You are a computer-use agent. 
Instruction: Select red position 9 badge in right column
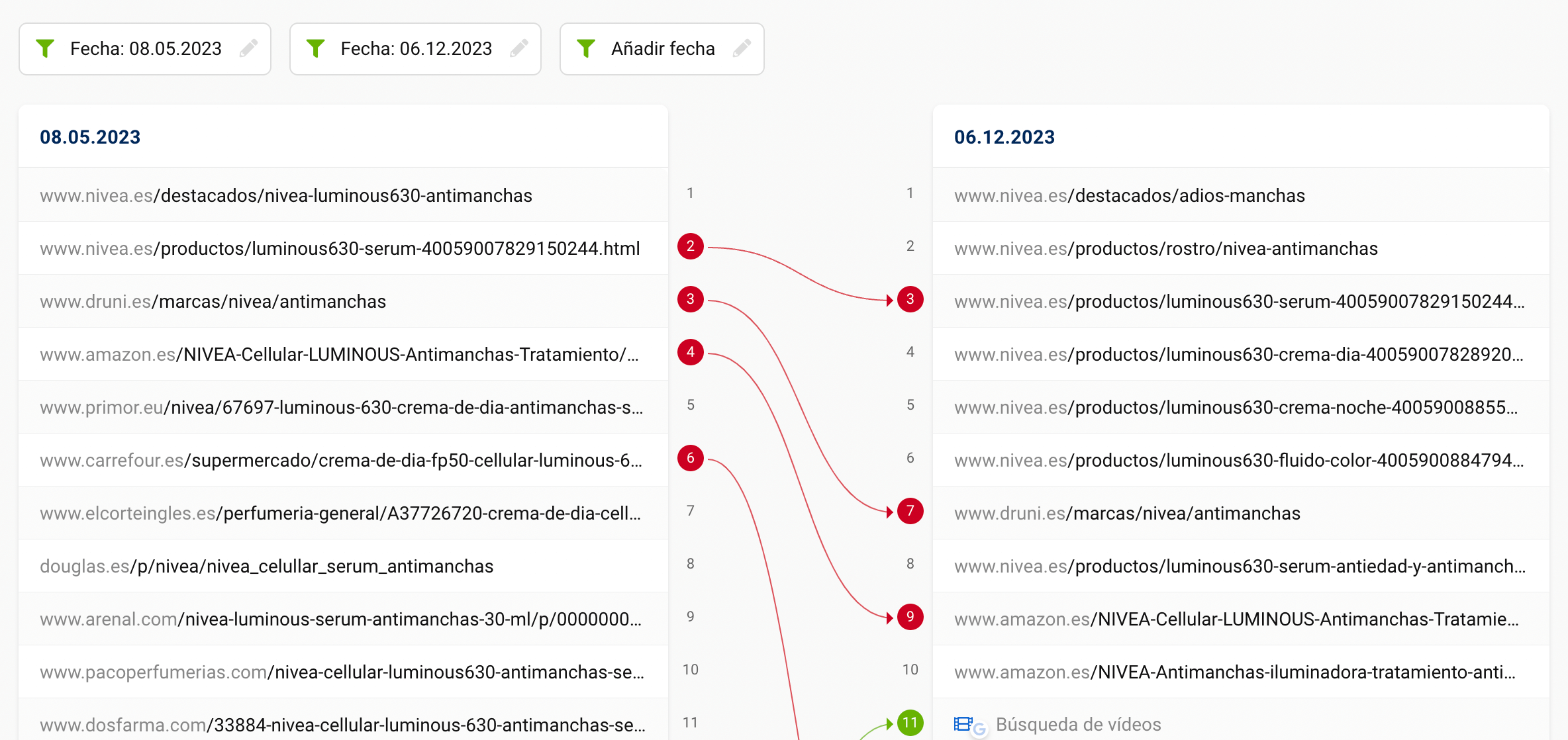click(x=910, y=617)
